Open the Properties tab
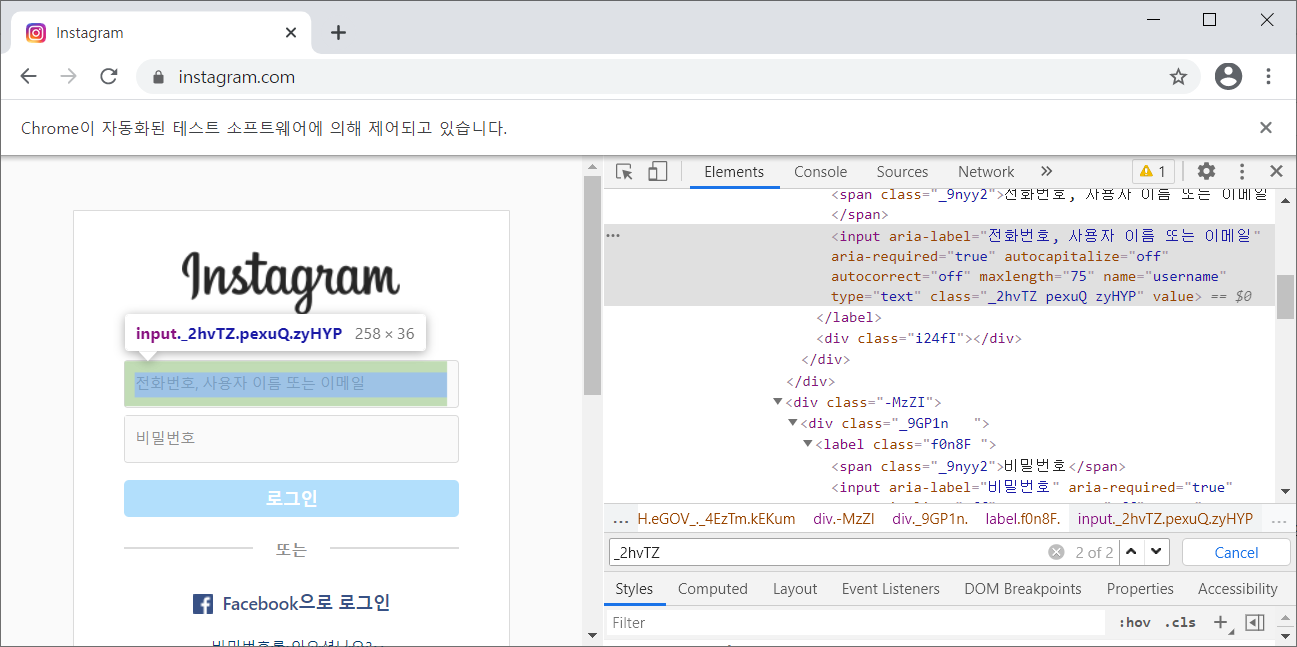This screenshot has width=1297, height=647. coord(1140,589)
